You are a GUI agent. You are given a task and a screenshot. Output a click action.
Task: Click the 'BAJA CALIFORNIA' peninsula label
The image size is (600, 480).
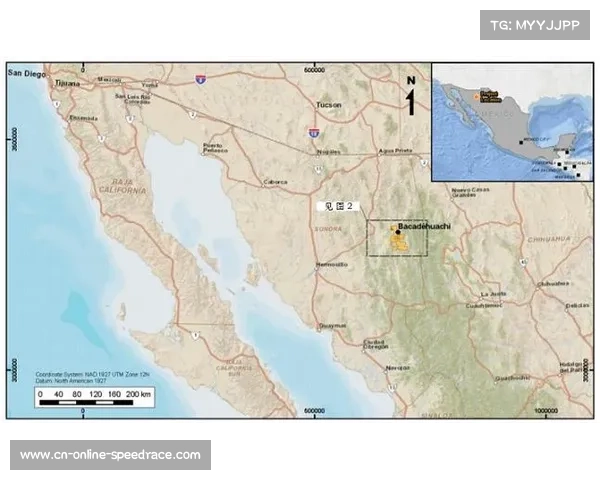tap(122, 186)
